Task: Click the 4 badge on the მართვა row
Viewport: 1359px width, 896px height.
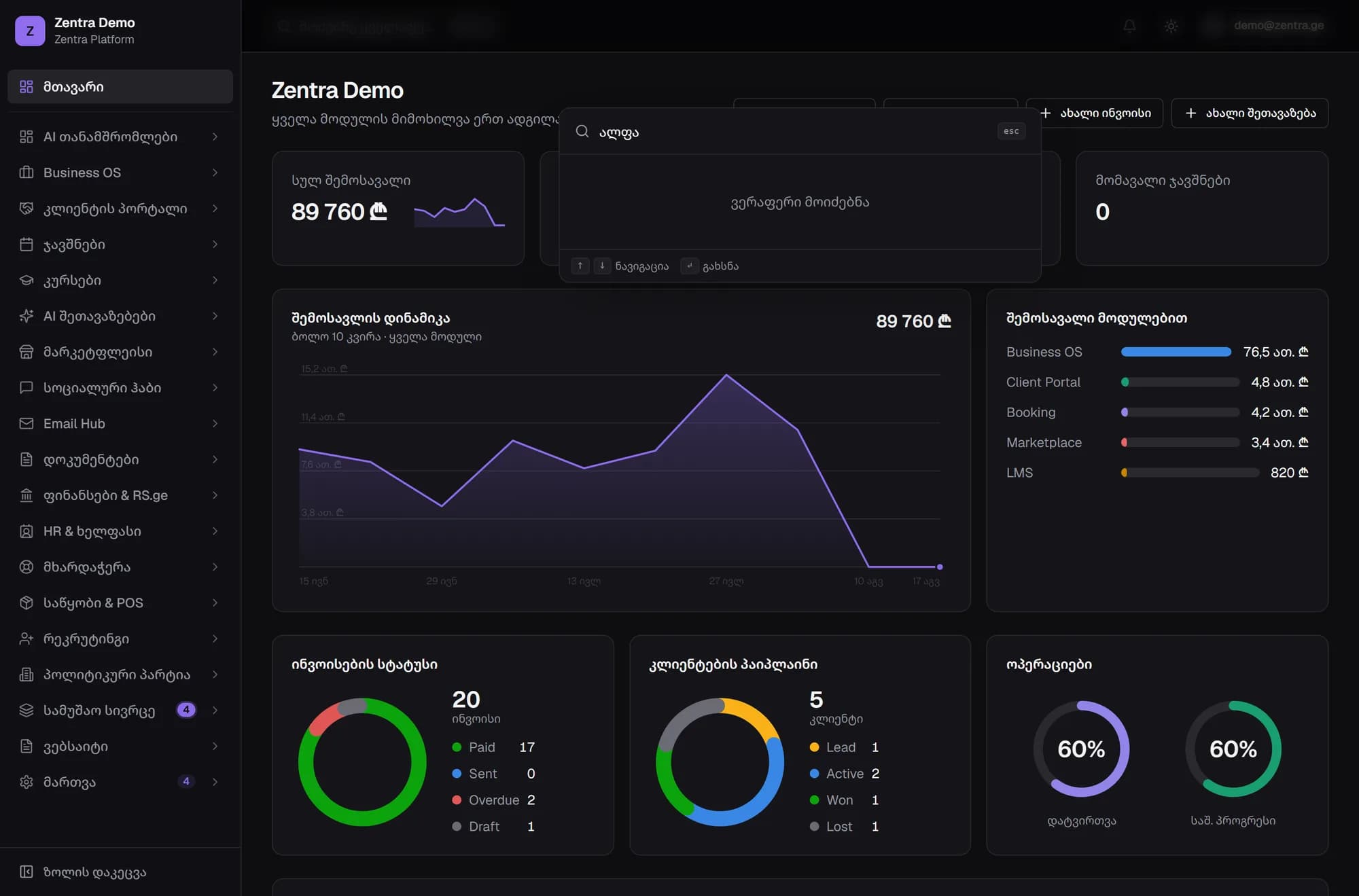Action: point(186,781)
